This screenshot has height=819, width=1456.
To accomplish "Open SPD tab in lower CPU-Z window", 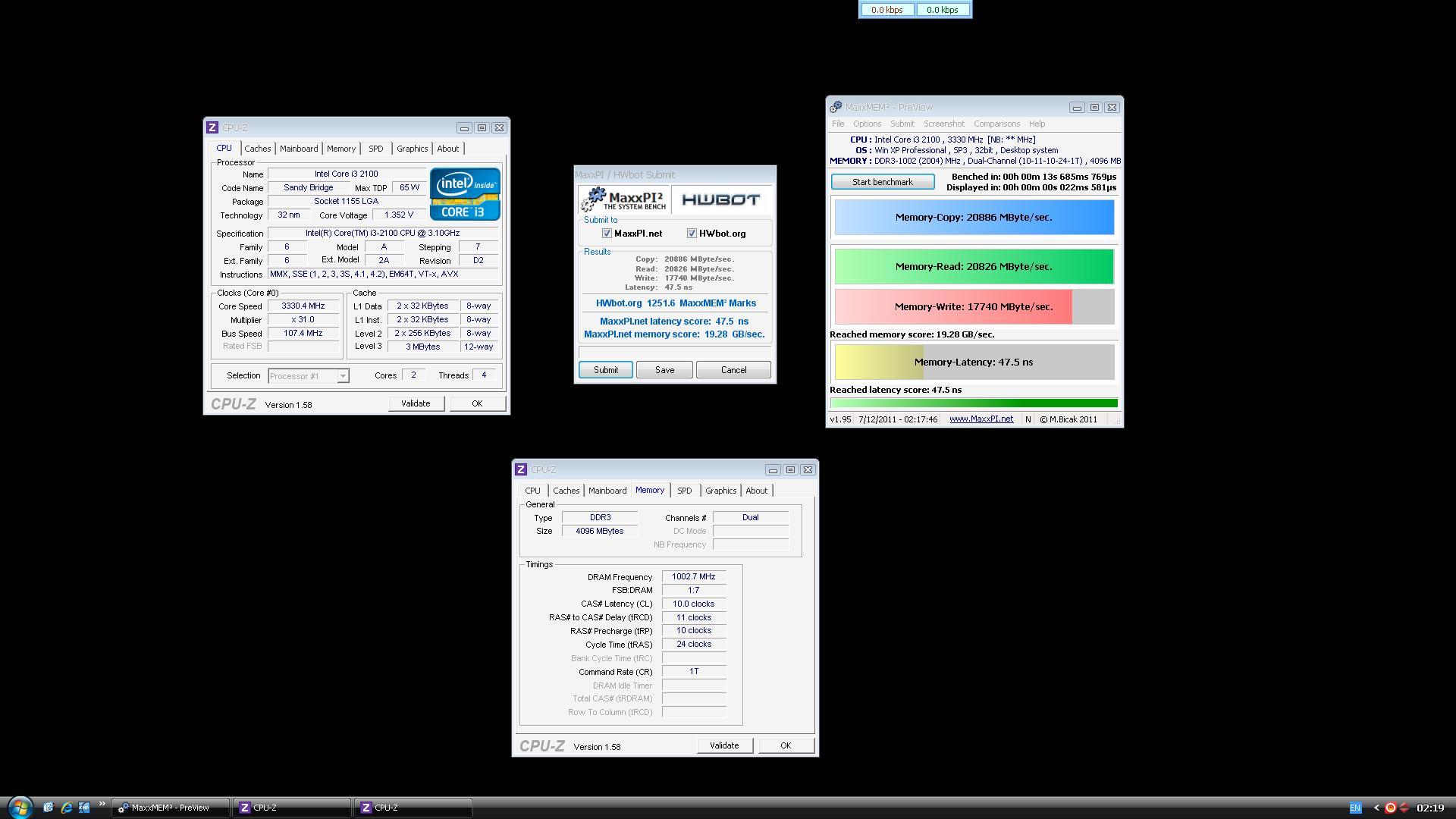I will [x=685, y=491].
